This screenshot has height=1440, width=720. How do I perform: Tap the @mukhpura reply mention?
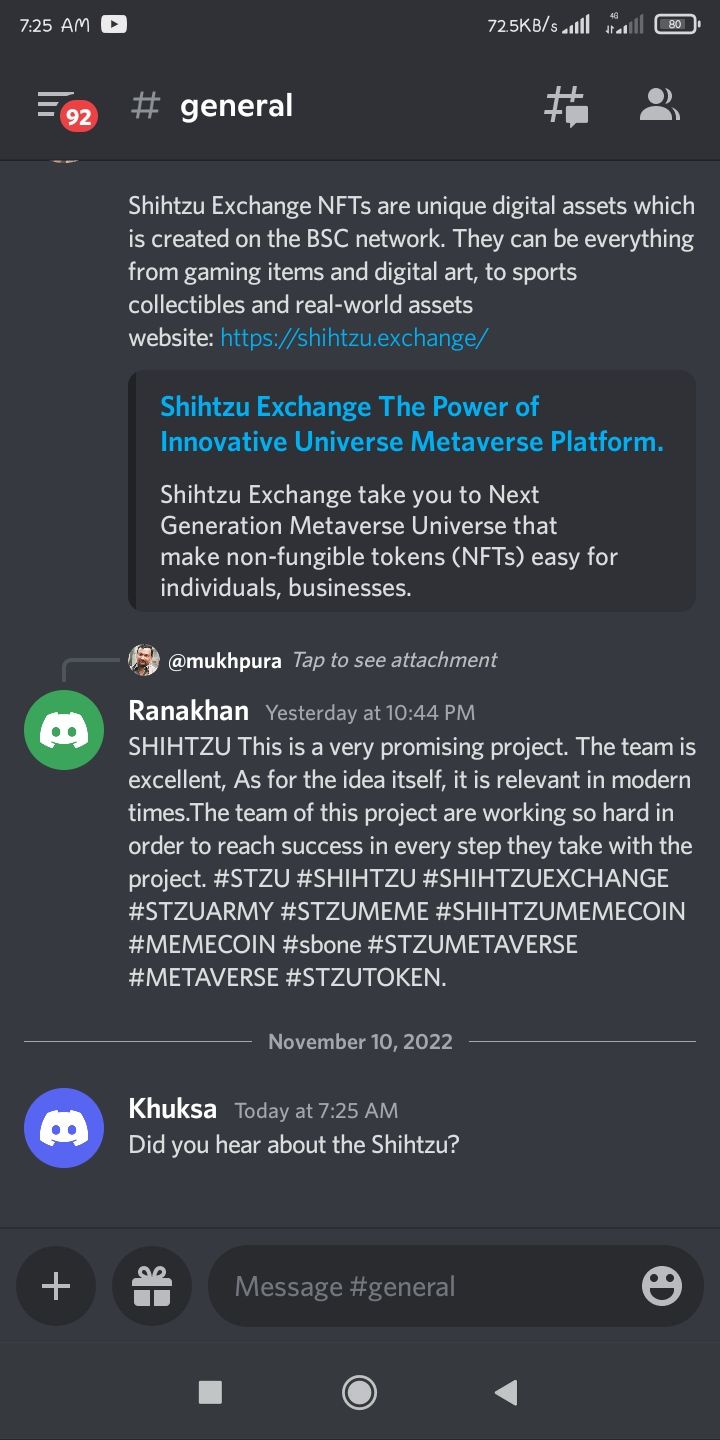pyautogui.click(x=225, y=661)
